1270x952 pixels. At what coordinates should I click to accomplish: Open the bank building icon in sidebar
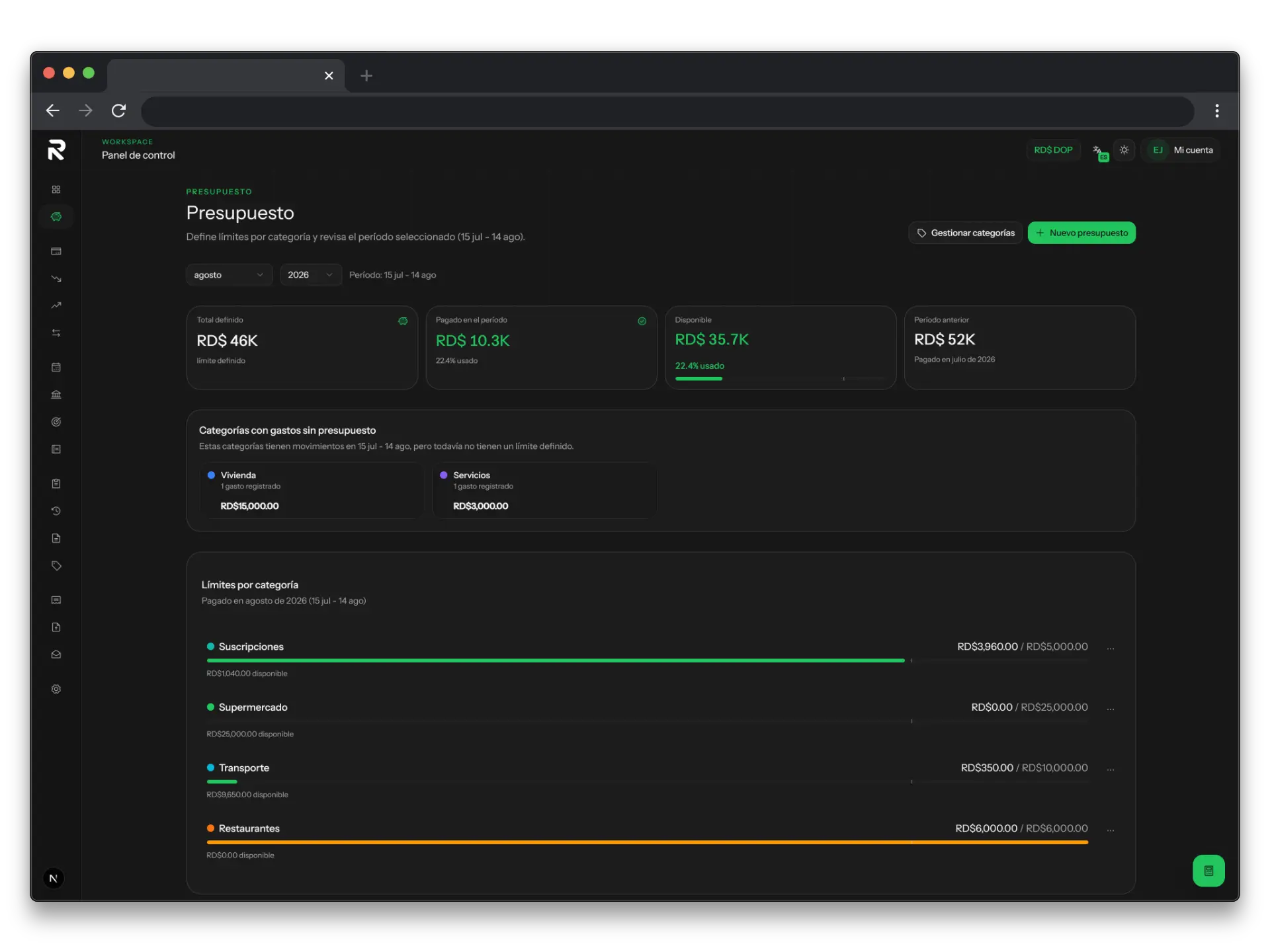click(x=56, y=395)
